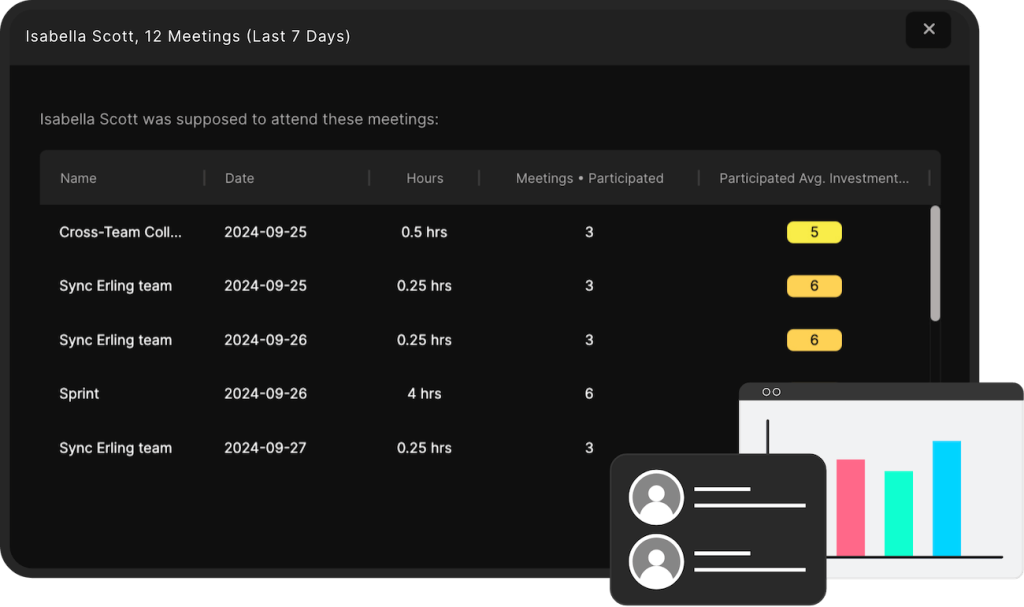
Task: Click the bottom contact card avatar icon
Action: (x=656, y=561)
